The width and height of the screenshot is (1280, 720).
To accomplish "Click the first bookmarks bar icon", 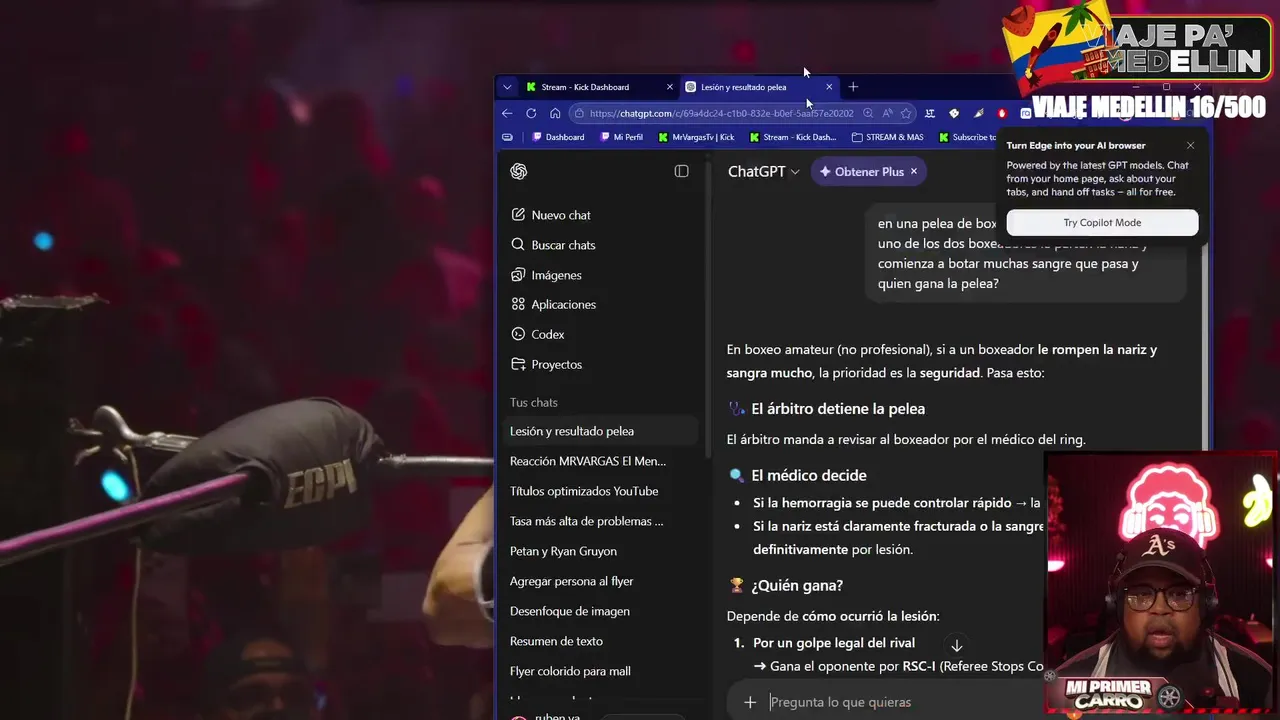I will point(507,137).
